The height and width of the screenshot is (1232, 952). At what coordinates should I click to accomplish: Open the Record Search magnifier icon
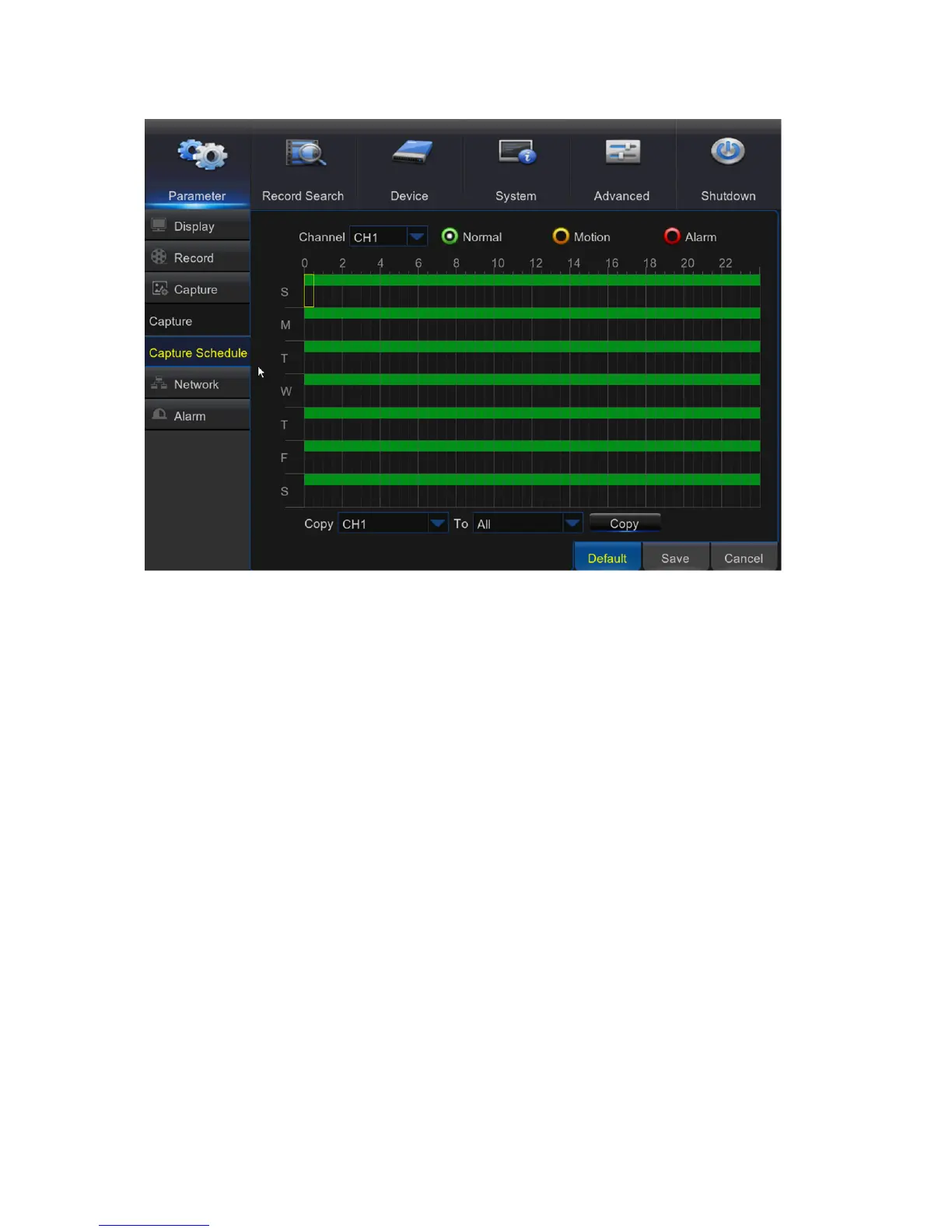coord(305,152)
